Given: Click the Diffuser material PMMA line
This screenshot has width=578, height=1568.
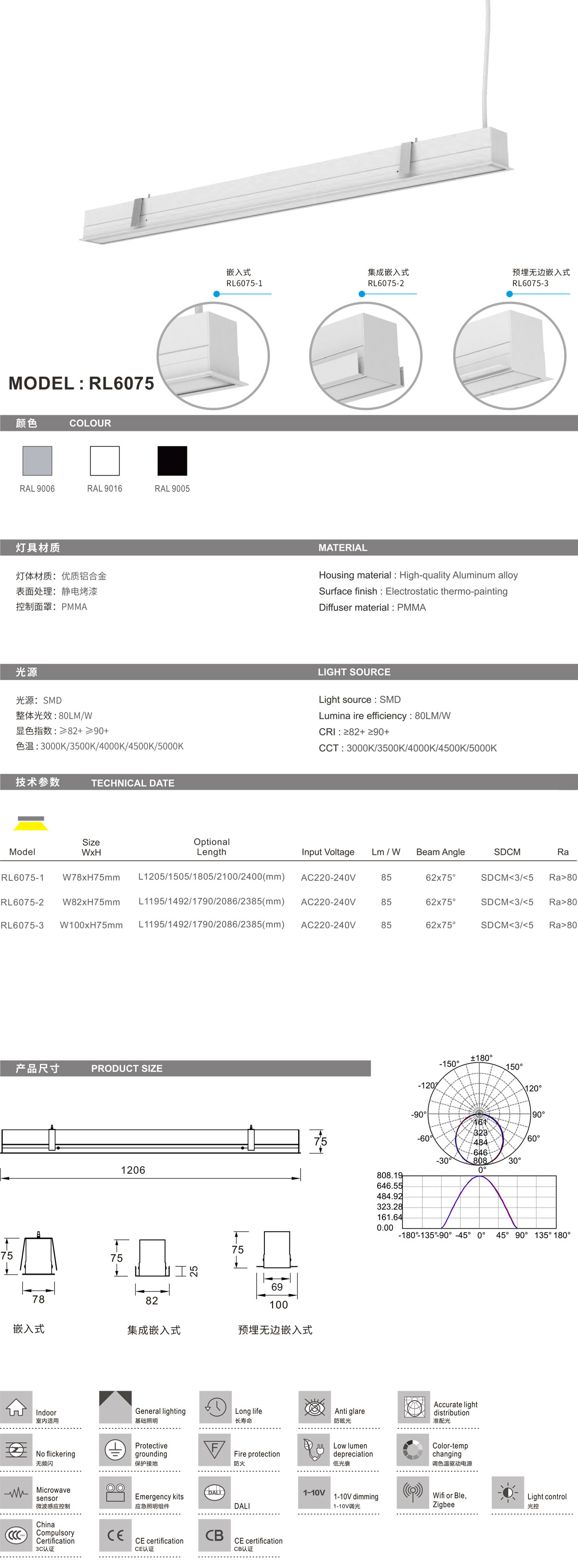Looking at the screenshot, I should coord(372,608).
